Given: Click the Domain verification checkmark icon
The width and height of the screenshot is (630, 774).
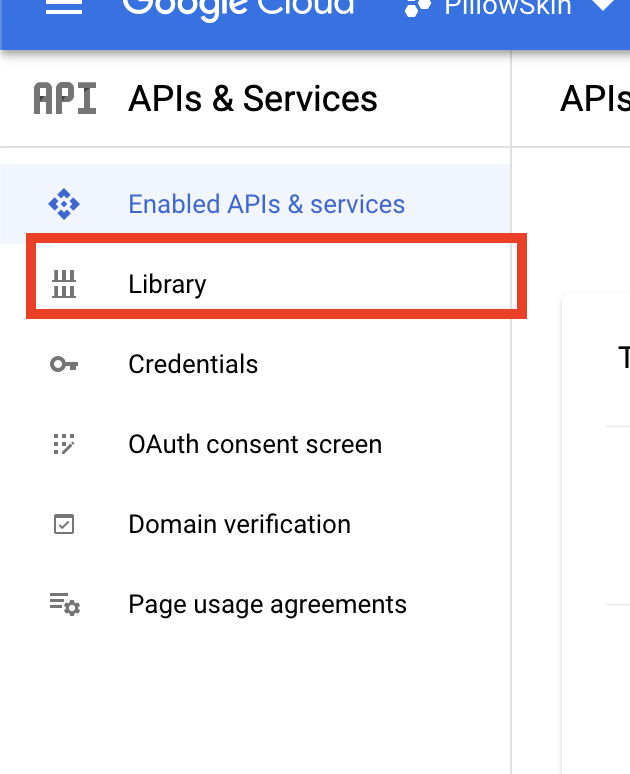Looking at the screenshot, I should point(64,524).
